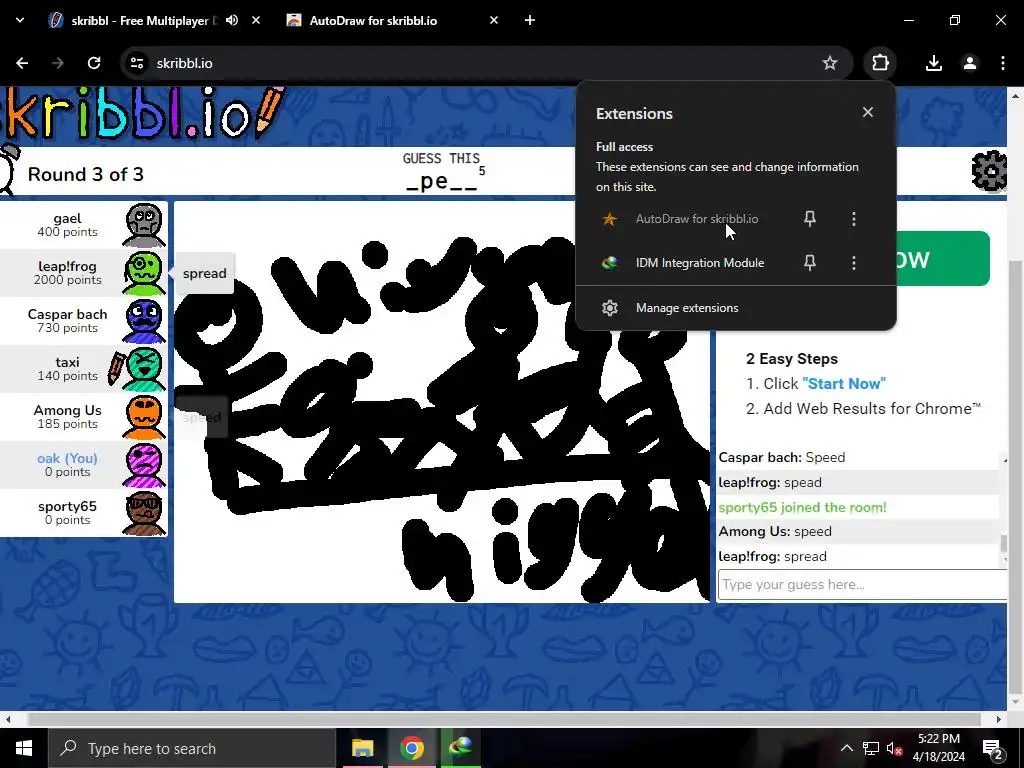Open the browser downloads icon
Image resolution: width=1024 pixels, height=768 pixels.
(934, 63)
